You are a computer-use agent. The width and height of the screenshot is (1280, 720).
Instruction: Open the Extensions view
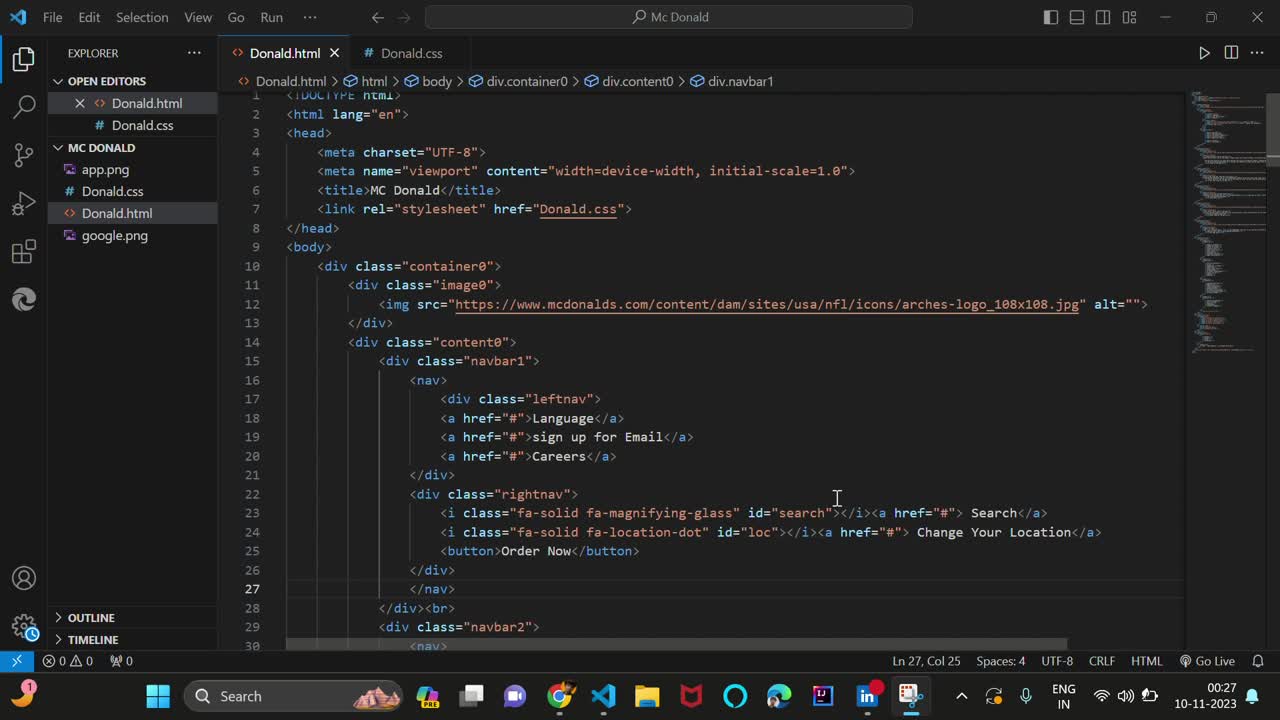pos(24,252)
